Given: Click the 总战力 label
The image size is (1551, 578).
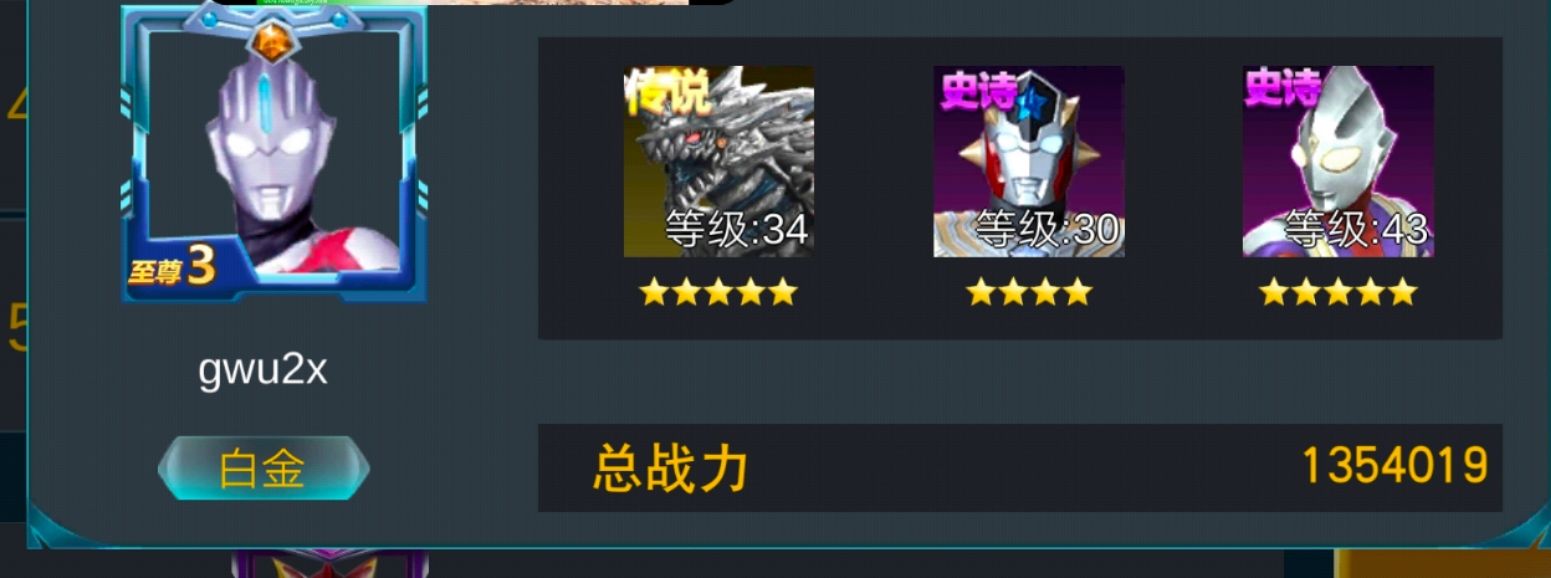Looking at the screenshot, I should point(670,468).
